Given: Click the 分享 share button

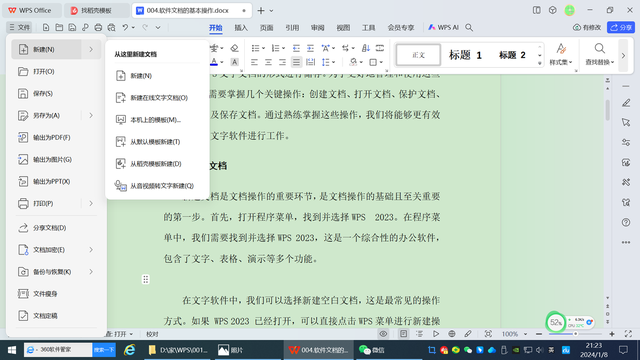Looking at the screenshot, I should (621, 27).
